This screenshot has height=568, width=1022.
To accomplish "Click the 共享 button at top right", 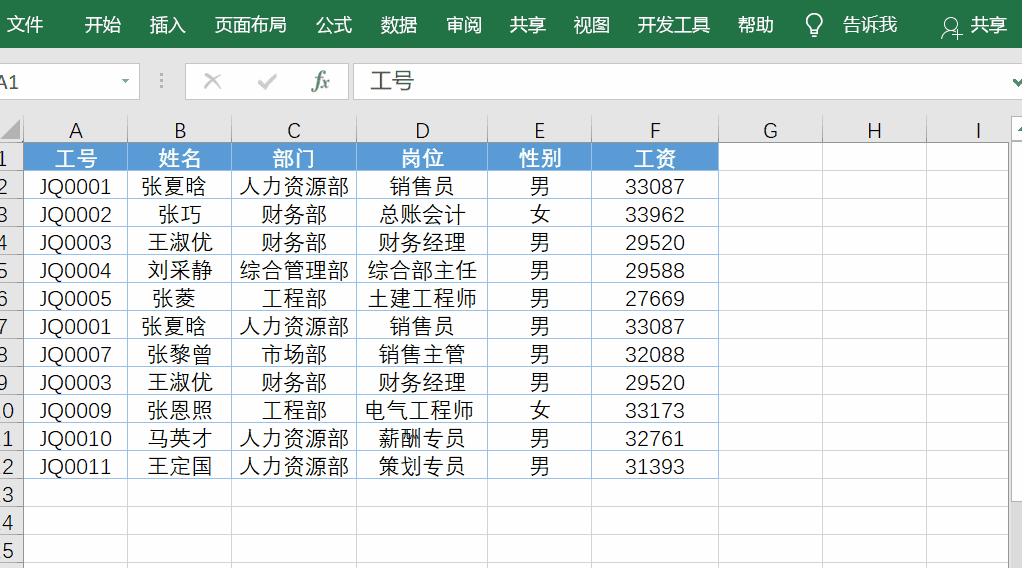I will point(989,25).
